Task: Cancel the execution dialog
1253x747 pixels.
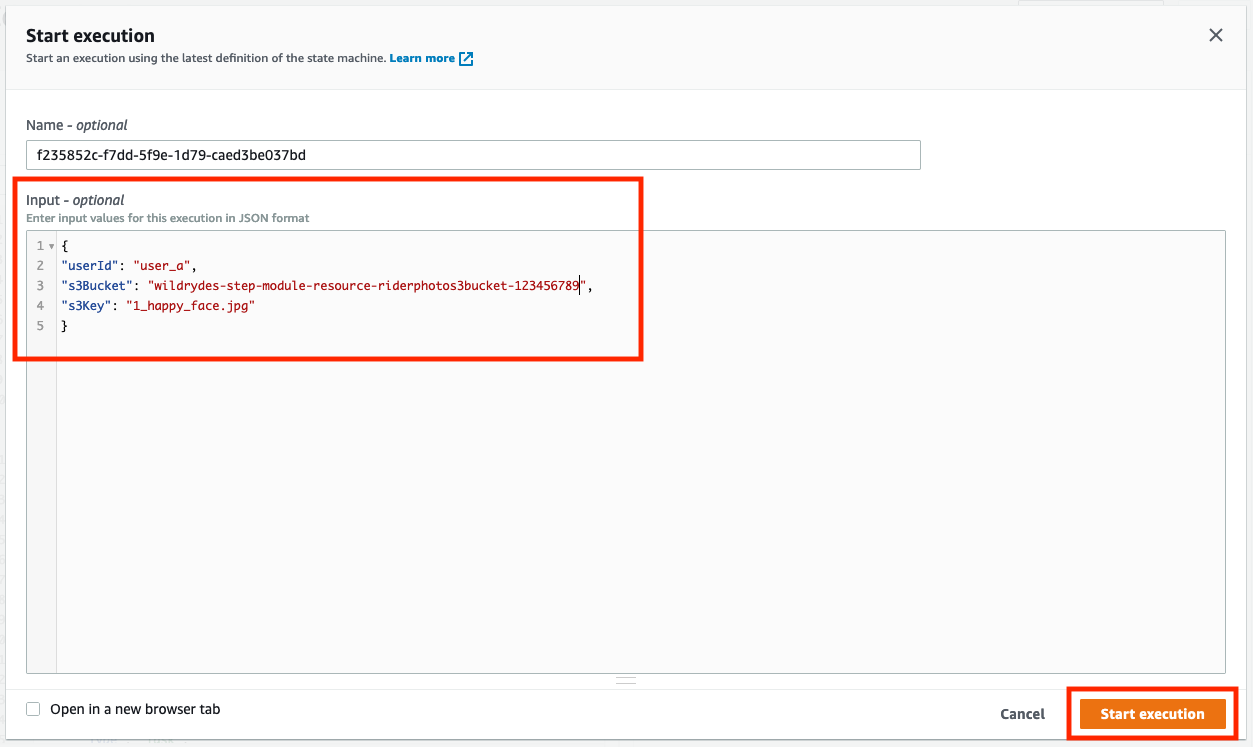Action: pos(1022,714)
